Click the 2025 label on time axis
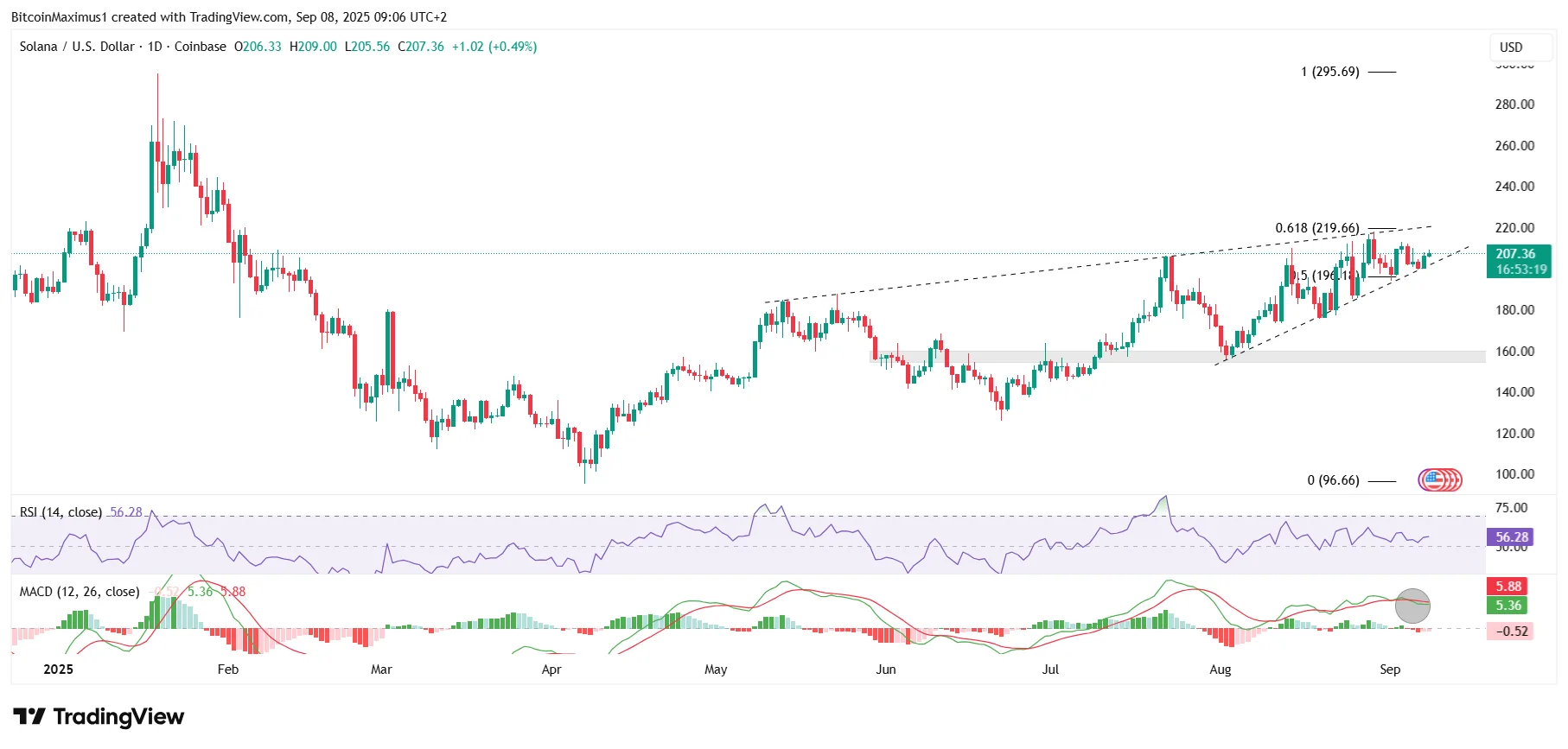 coord(58,670)
